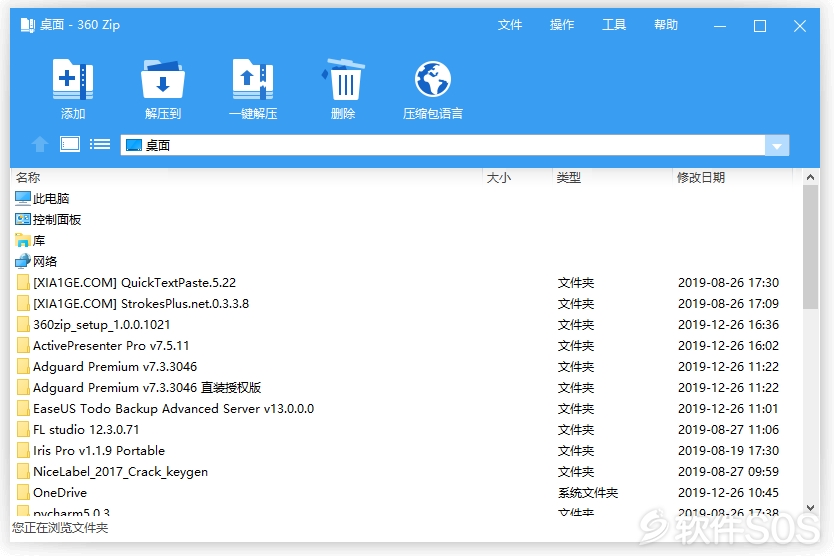Click the EaseUS Todo Backup folder icon
The height and width of the screenshot is (556, 834).
point(23,409)
